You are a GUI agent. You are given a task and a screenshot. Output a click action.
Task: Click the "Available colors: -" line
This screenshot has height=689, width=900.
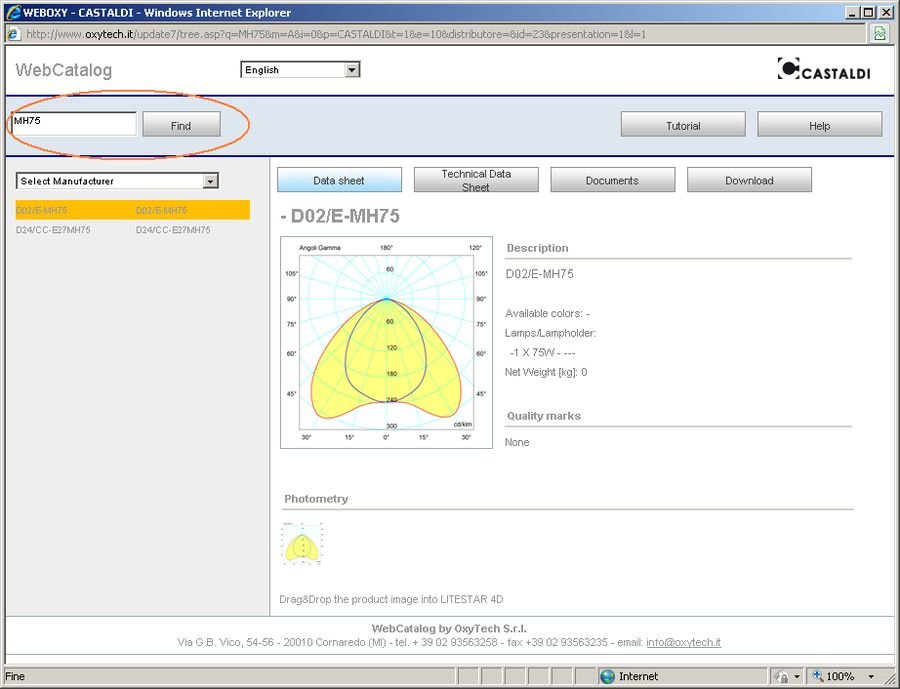548,313
